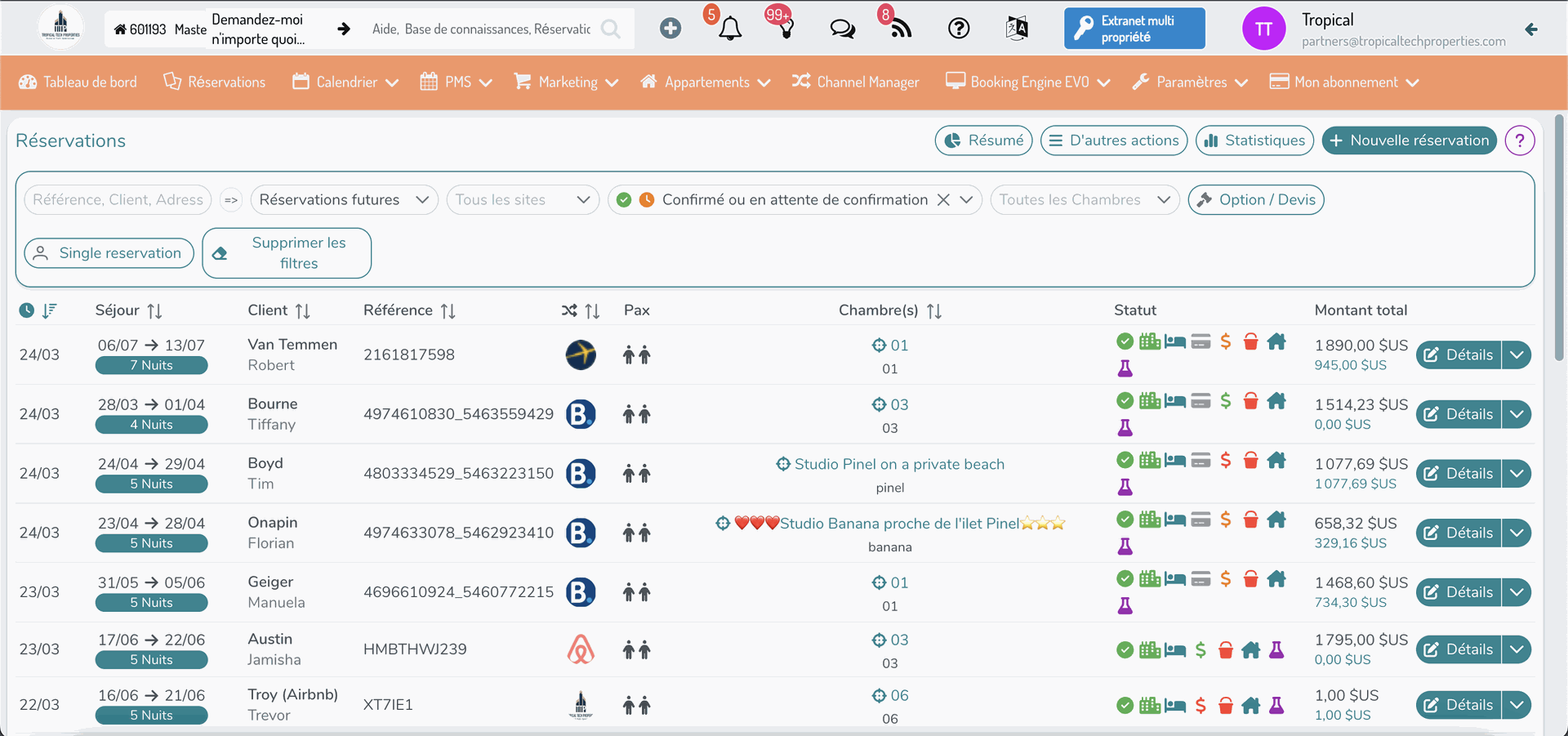The height and width of the screenshot is (736, 1568).
Task: Remove the confirmed status filter with X
Action: point(943,200)
